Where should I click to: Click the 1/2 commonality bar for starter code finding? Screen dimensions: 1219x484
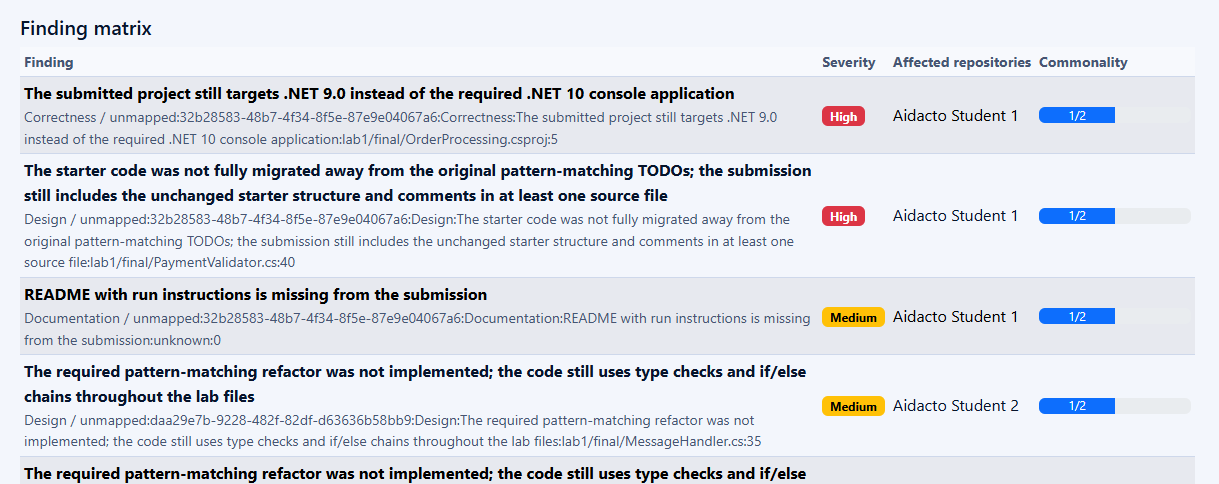(1114, 216)
